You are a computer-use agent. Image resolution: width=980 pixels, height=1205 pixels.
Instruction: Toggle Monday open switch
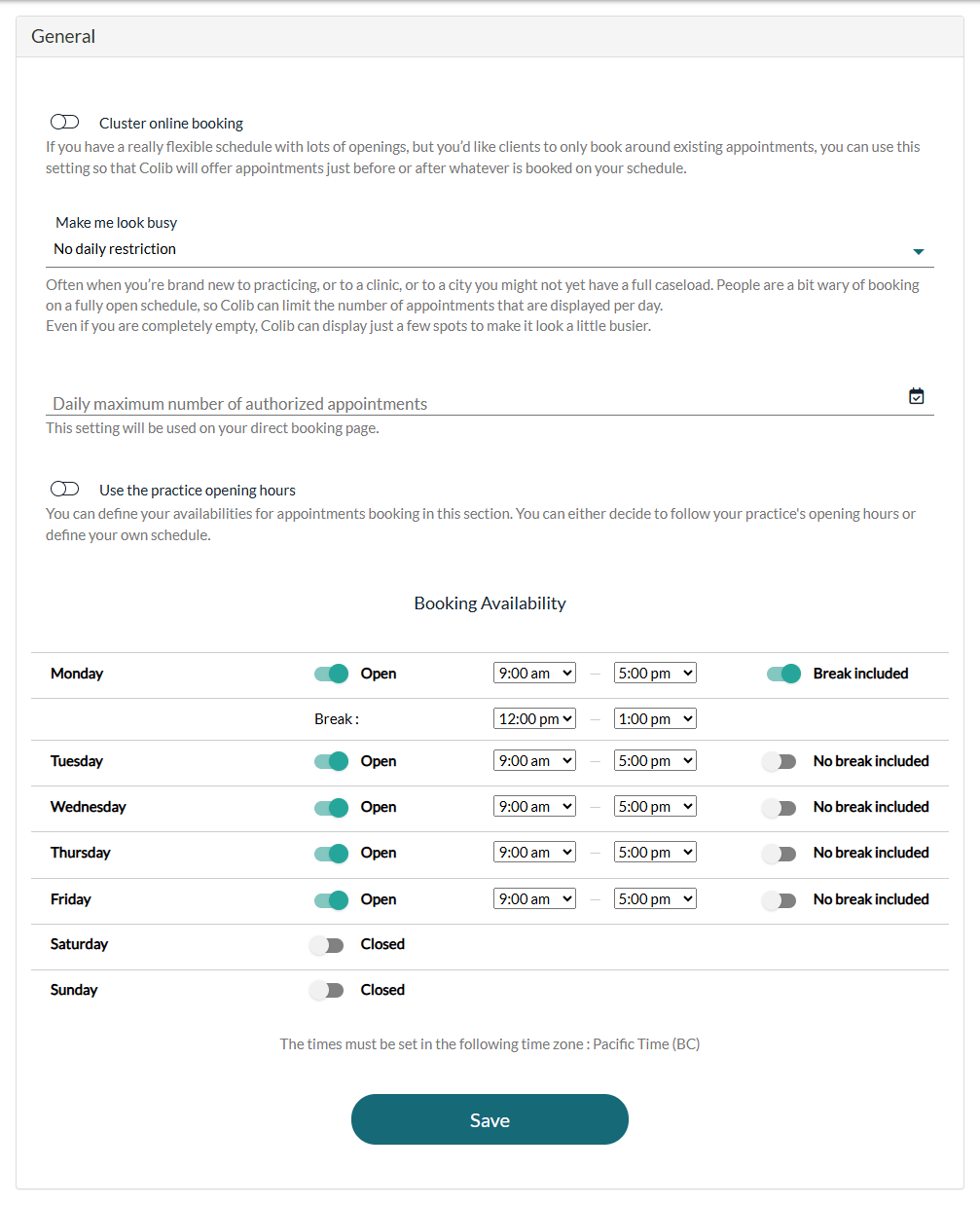tap(331, 674)
